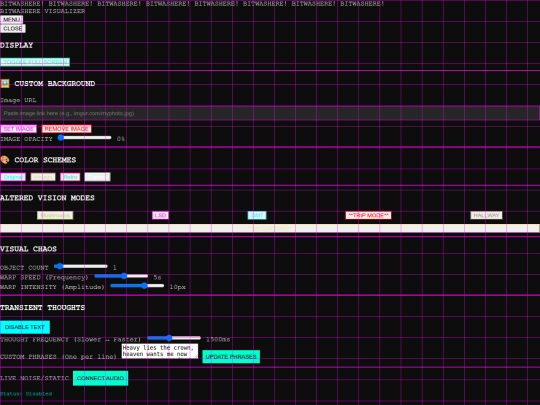Click the REMOVE IMAGE button

pyautogui.click(x=66, y=129)
